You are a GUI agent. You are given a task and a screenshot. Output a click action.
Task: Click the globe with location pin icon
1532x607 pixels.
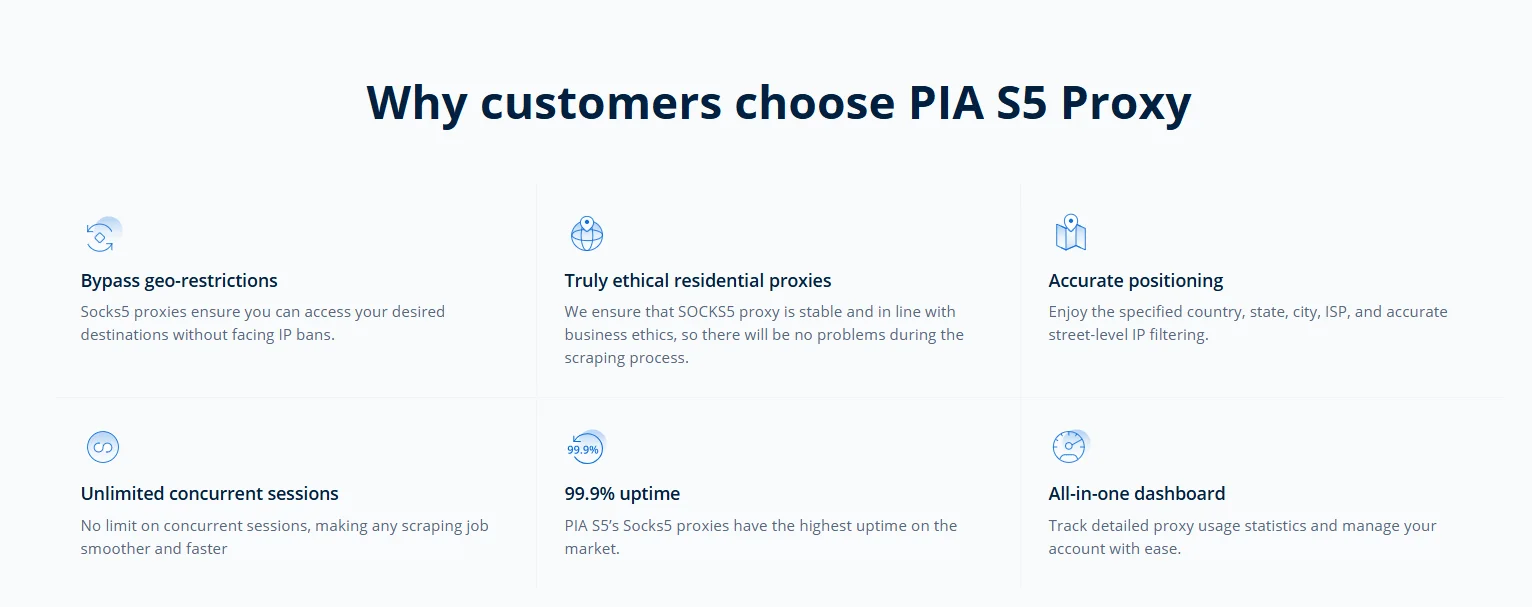[x=587, y=234]
